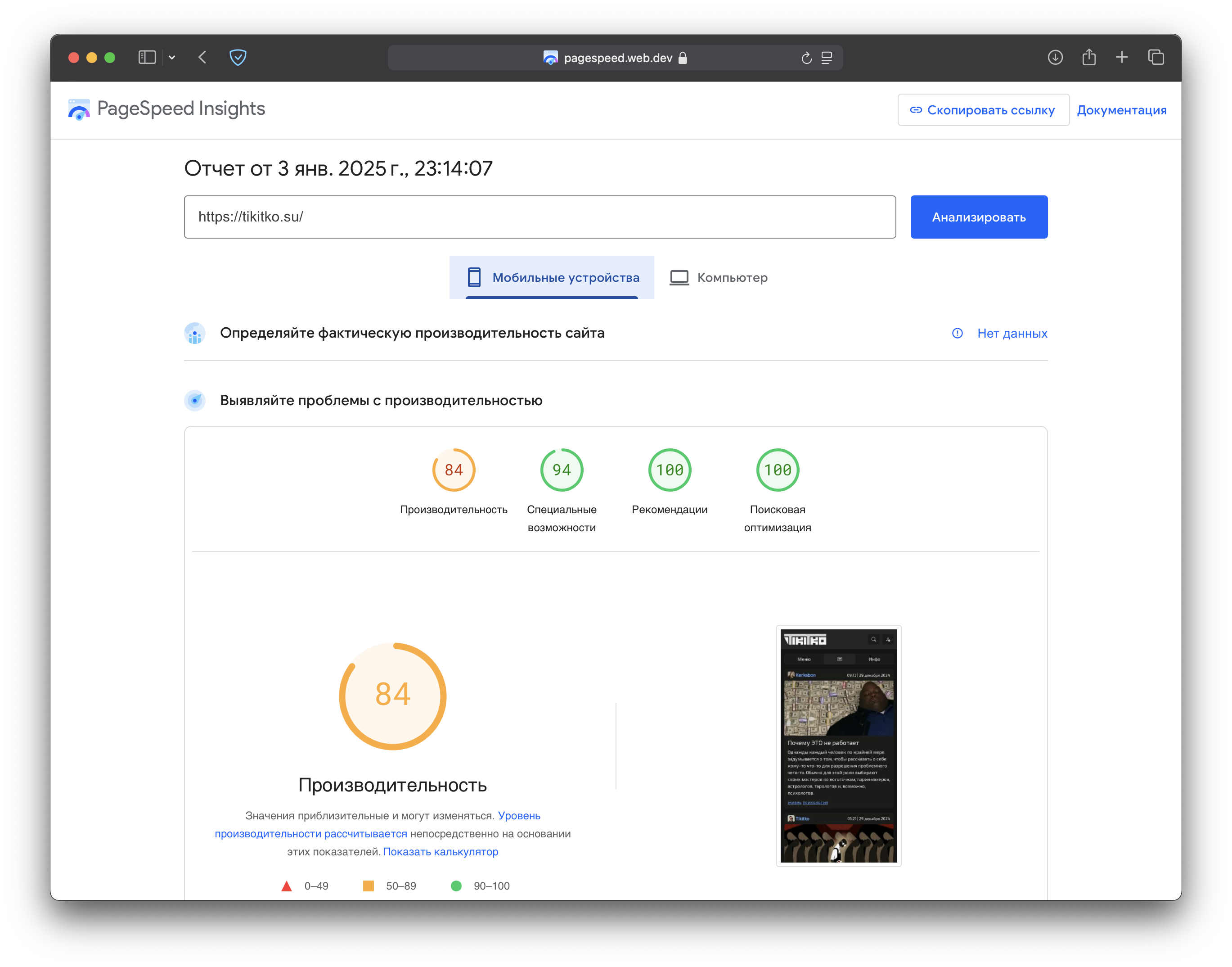Open the Показать калькулятор link

tap(440, 851)
